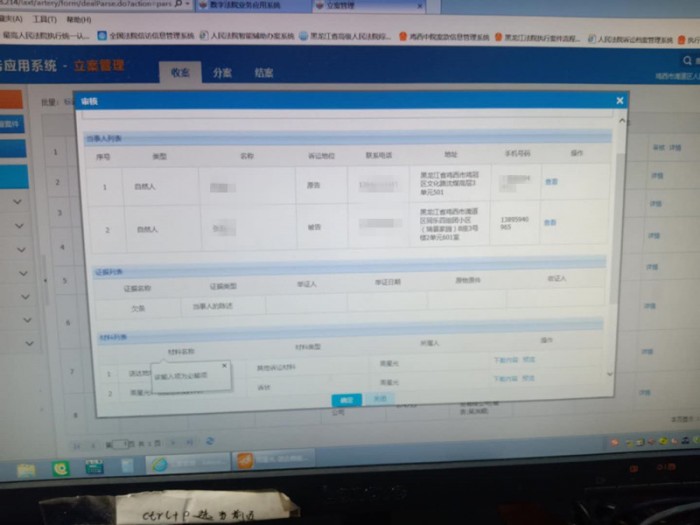Open the File Explorer folder in the taskbar

[x=27, y=469]
